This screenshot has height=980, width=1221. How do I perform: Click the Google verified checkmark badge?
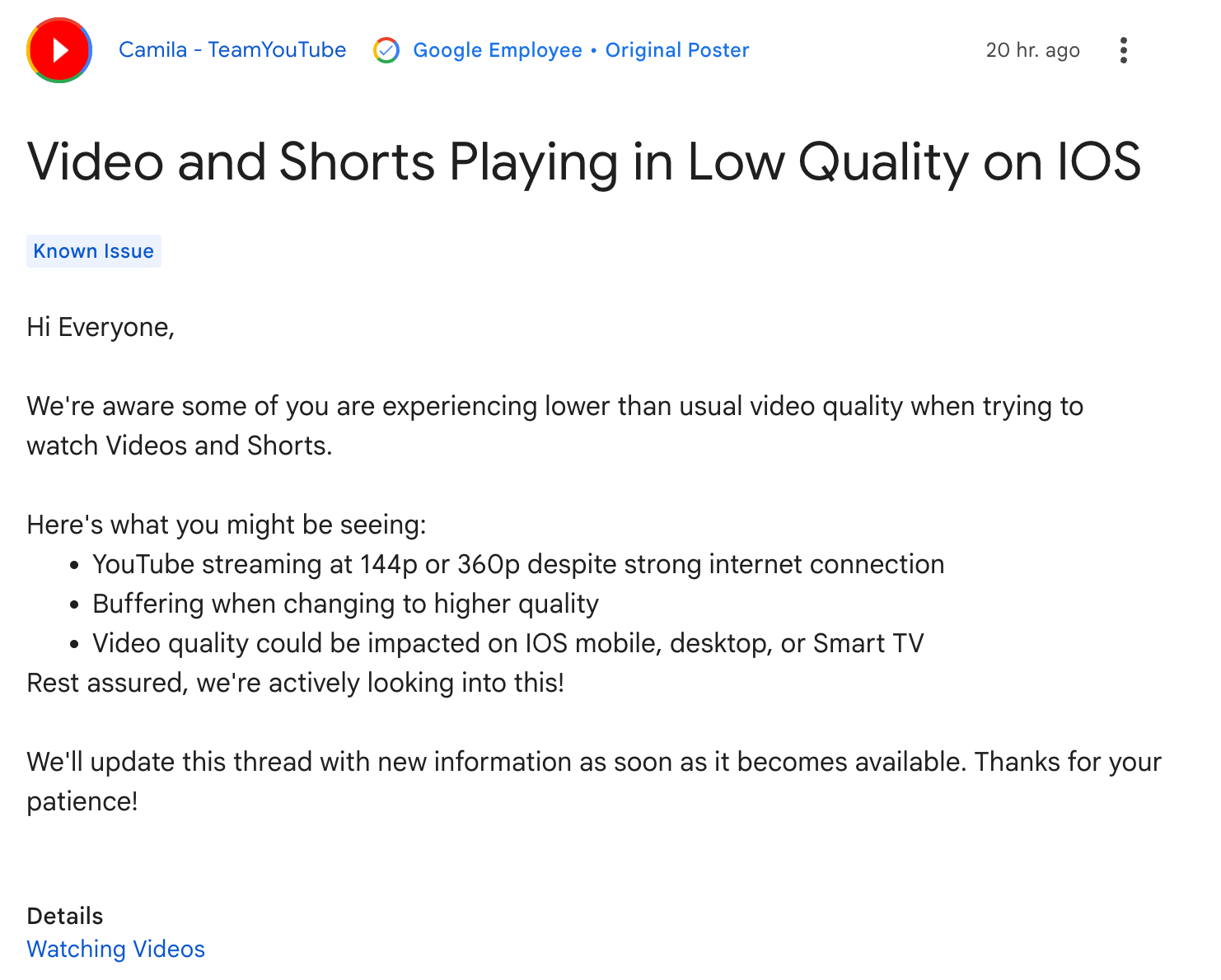(386, 50)
